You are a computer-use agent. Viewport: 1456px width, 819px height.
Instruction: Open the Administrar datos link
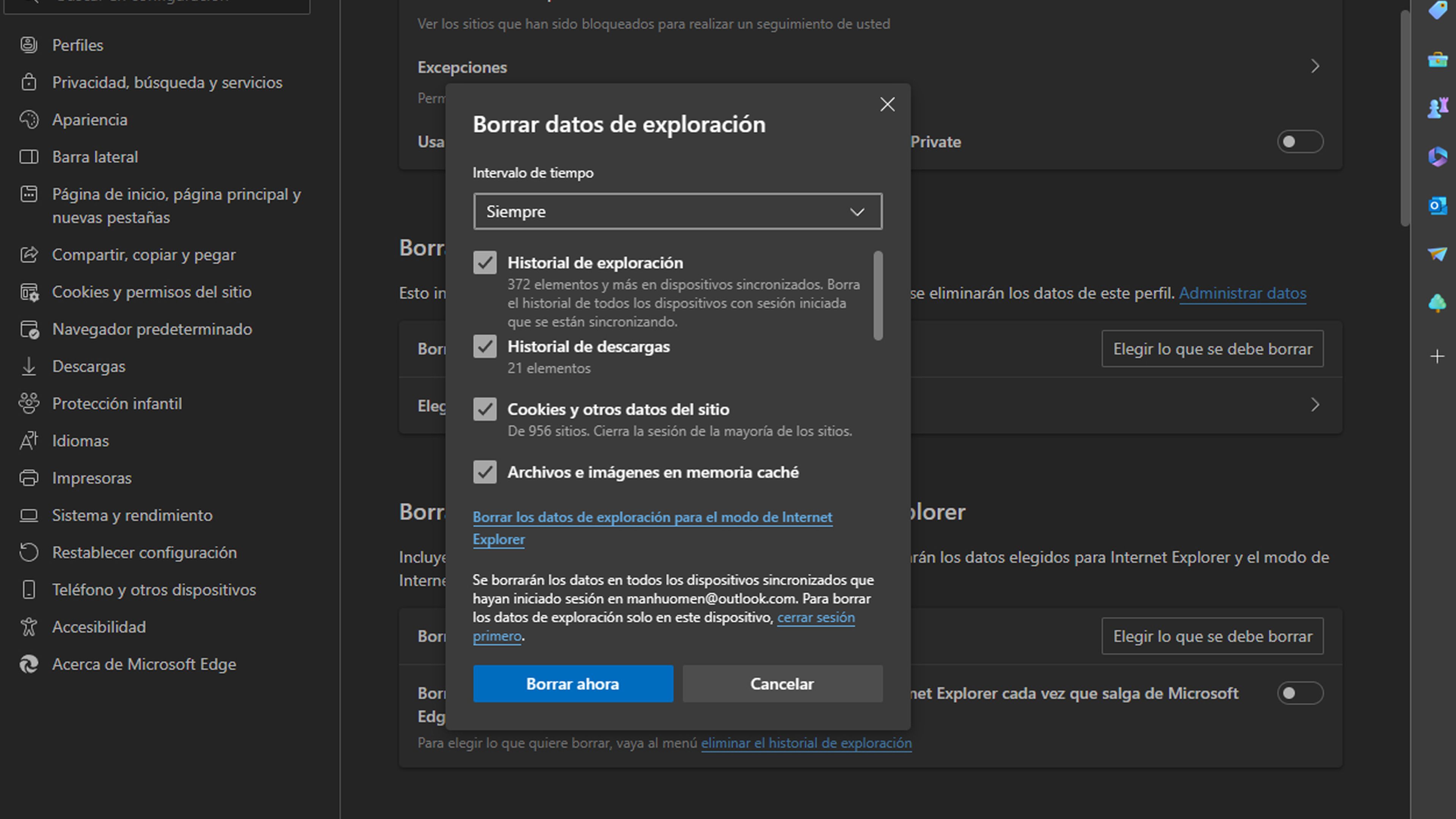(x=1242, y=293)
